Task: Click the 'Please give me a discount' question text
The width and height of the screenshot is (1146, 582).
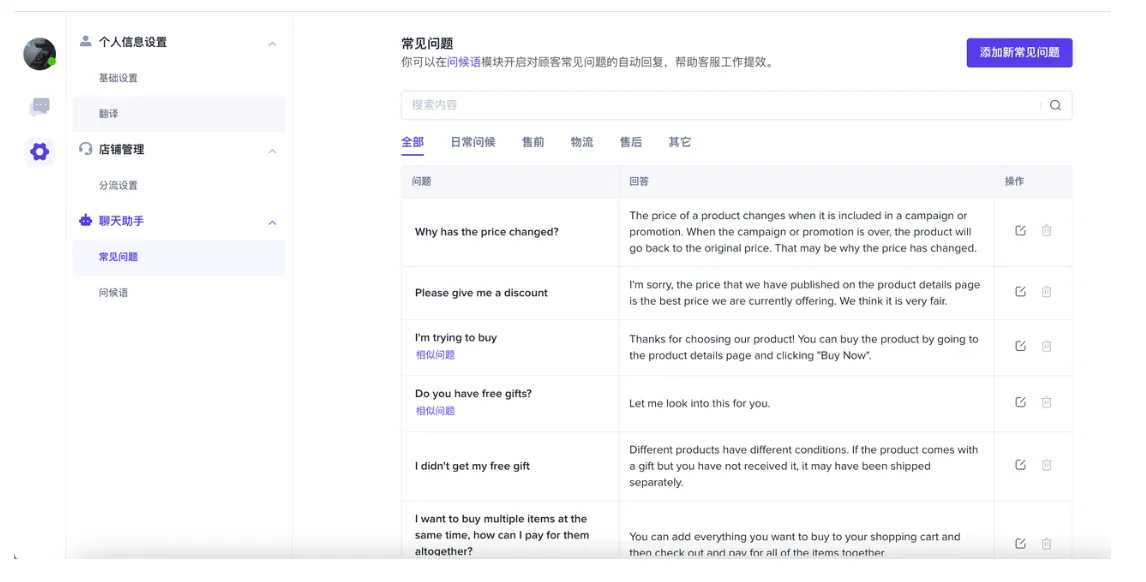Action: click(x=481, y=292)
